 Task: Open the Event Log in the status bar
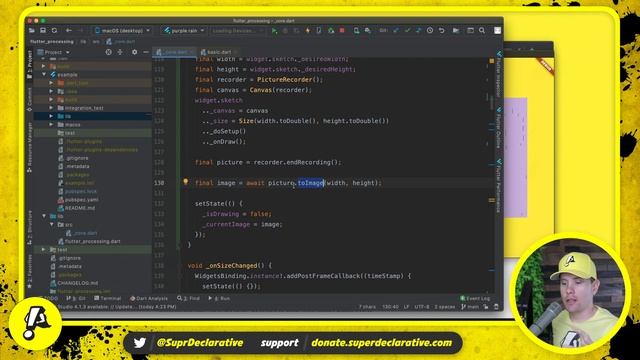475,298
